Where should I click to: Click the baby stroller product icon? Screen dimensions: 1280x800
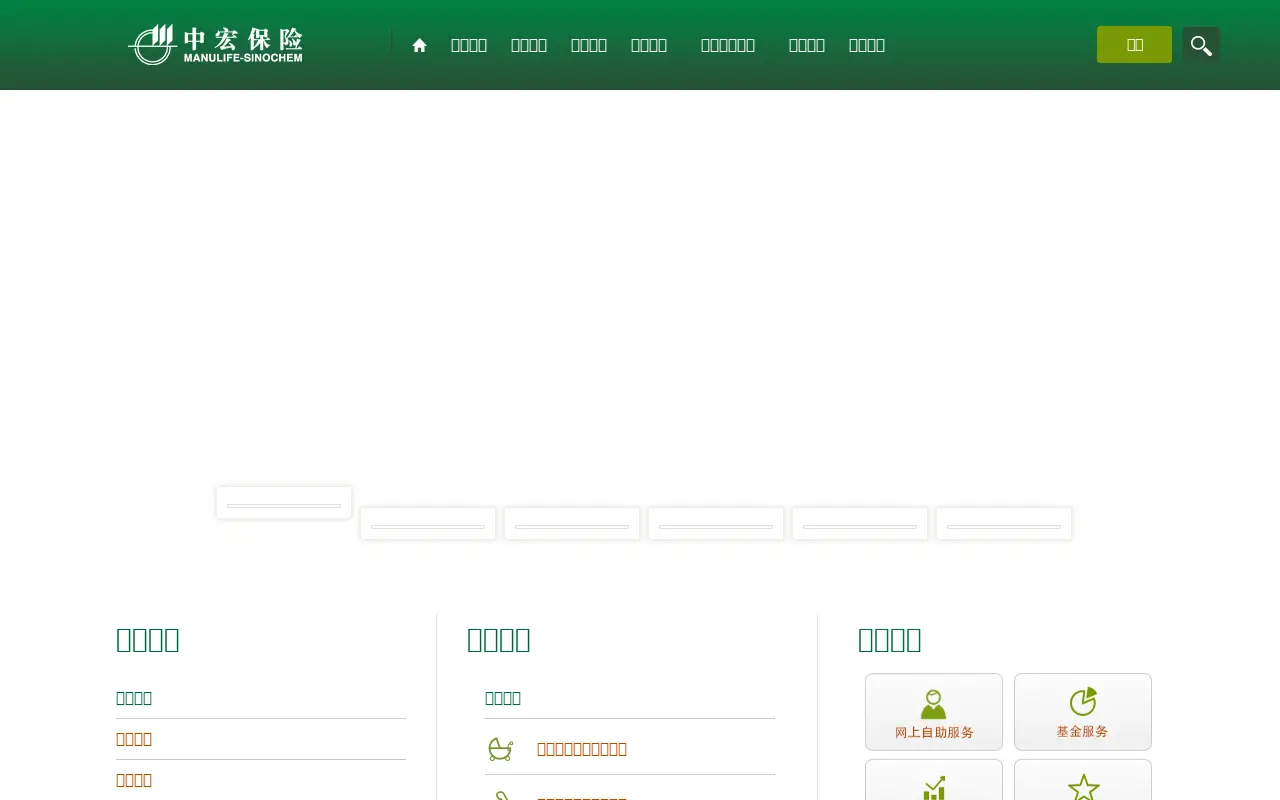[500, 749]
